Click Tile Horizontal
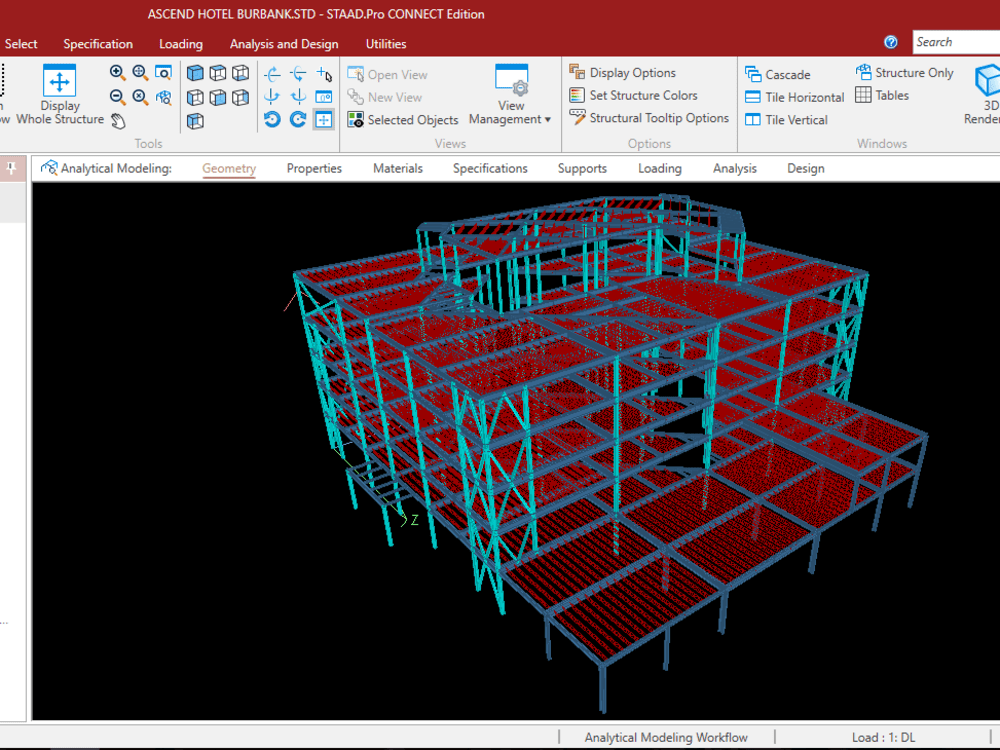The height and width of the screenshot is (750, 1000). pos(795,97)
